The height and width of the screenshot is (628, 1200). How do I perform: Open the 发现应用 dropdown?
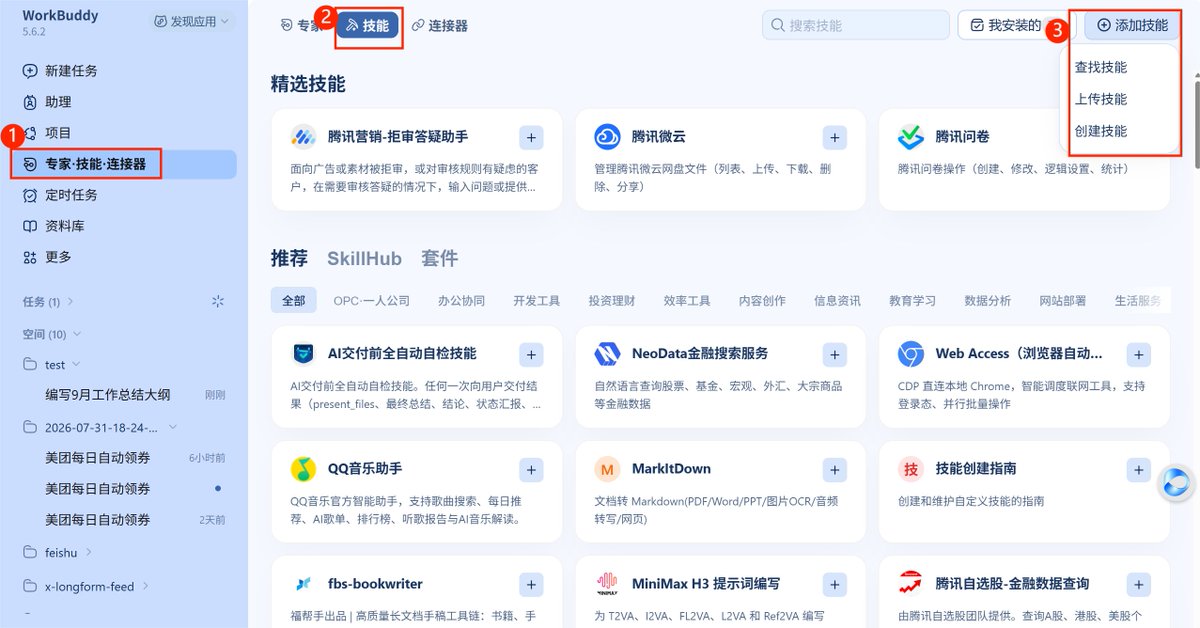point(192,21)
